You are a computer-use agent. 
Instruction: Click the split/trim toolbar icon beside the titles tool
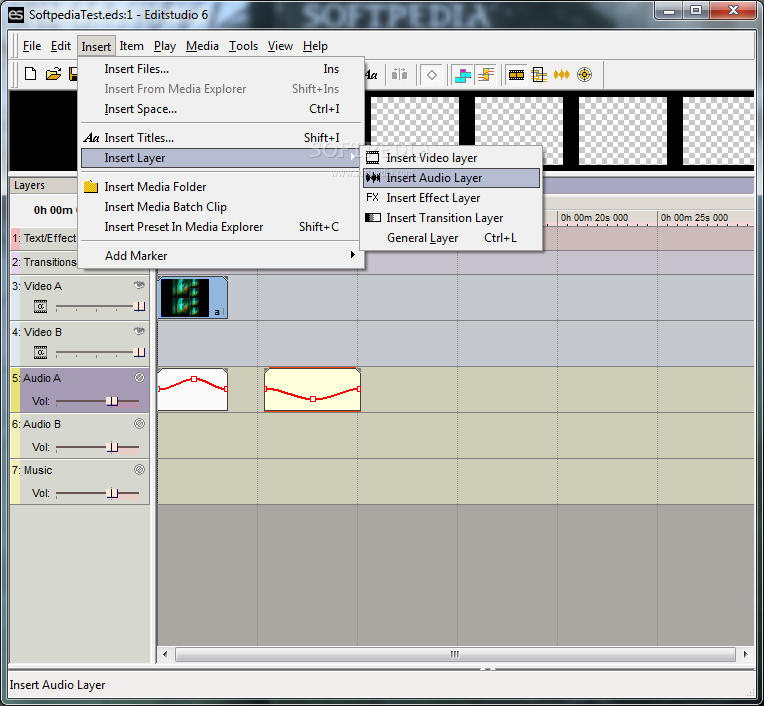click(x=400, y=75)
